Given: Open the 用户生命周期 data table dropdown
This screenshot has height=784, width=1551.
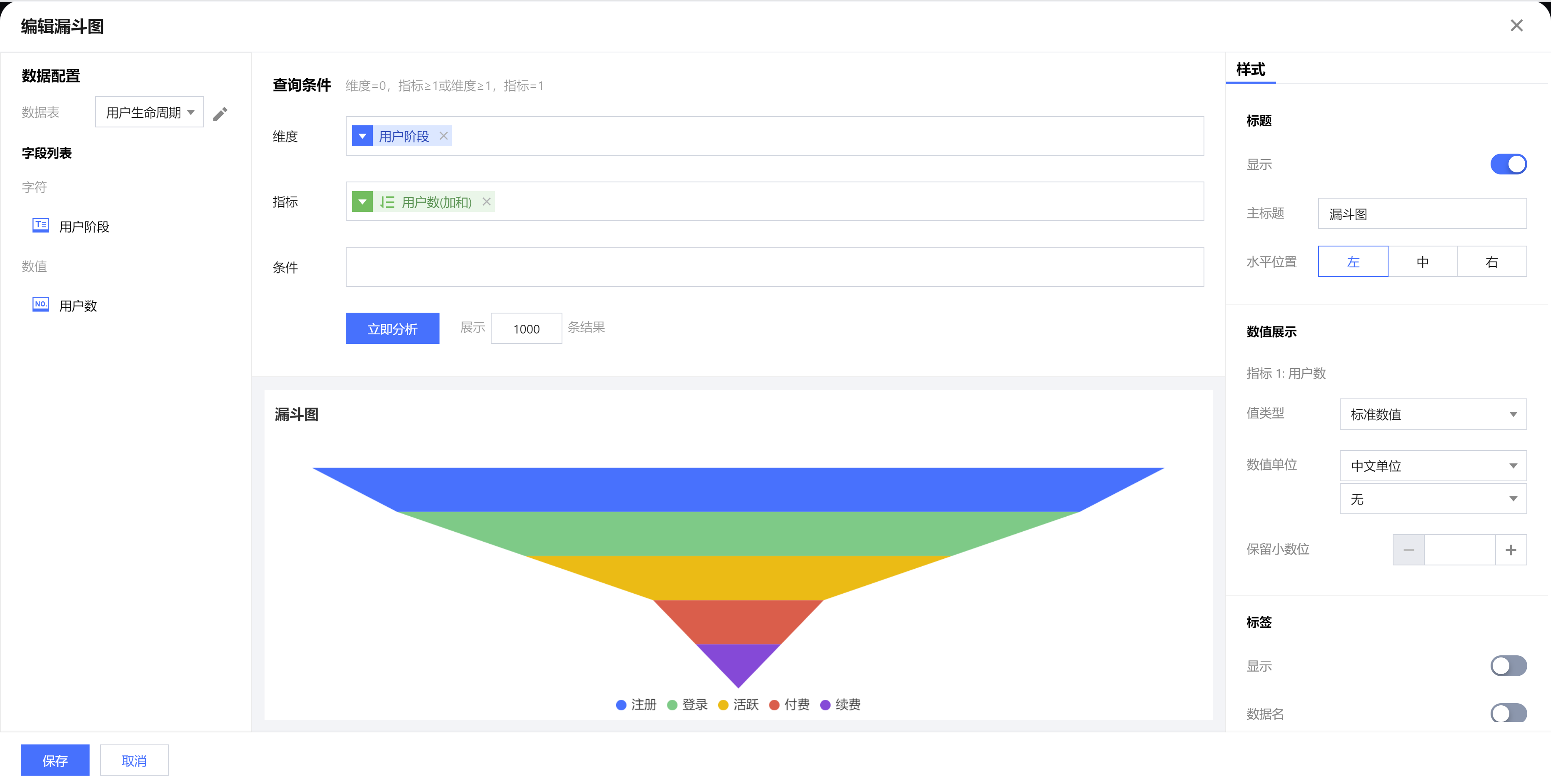Looking at the screenshot, I should point(149,112).
